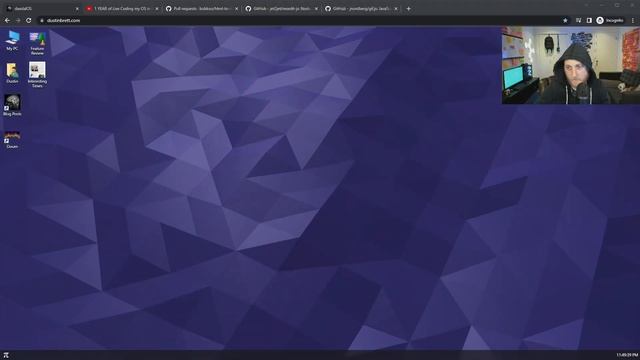The height and width of the screenshot is (360, 640).
Task: Close the YouTube Live Coding tab
Action: click(x=157, y=9)
